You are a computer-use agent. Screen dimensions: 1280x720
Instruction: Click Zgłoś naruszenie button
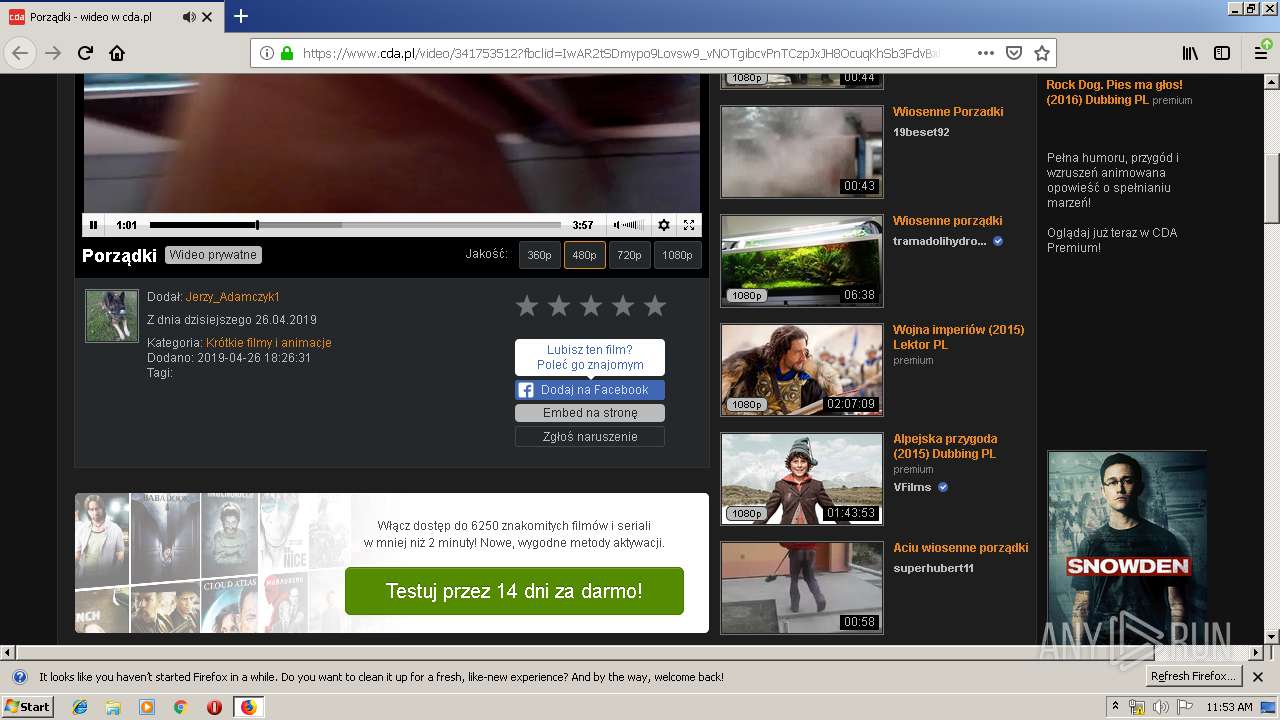click(x=590, y=437)
